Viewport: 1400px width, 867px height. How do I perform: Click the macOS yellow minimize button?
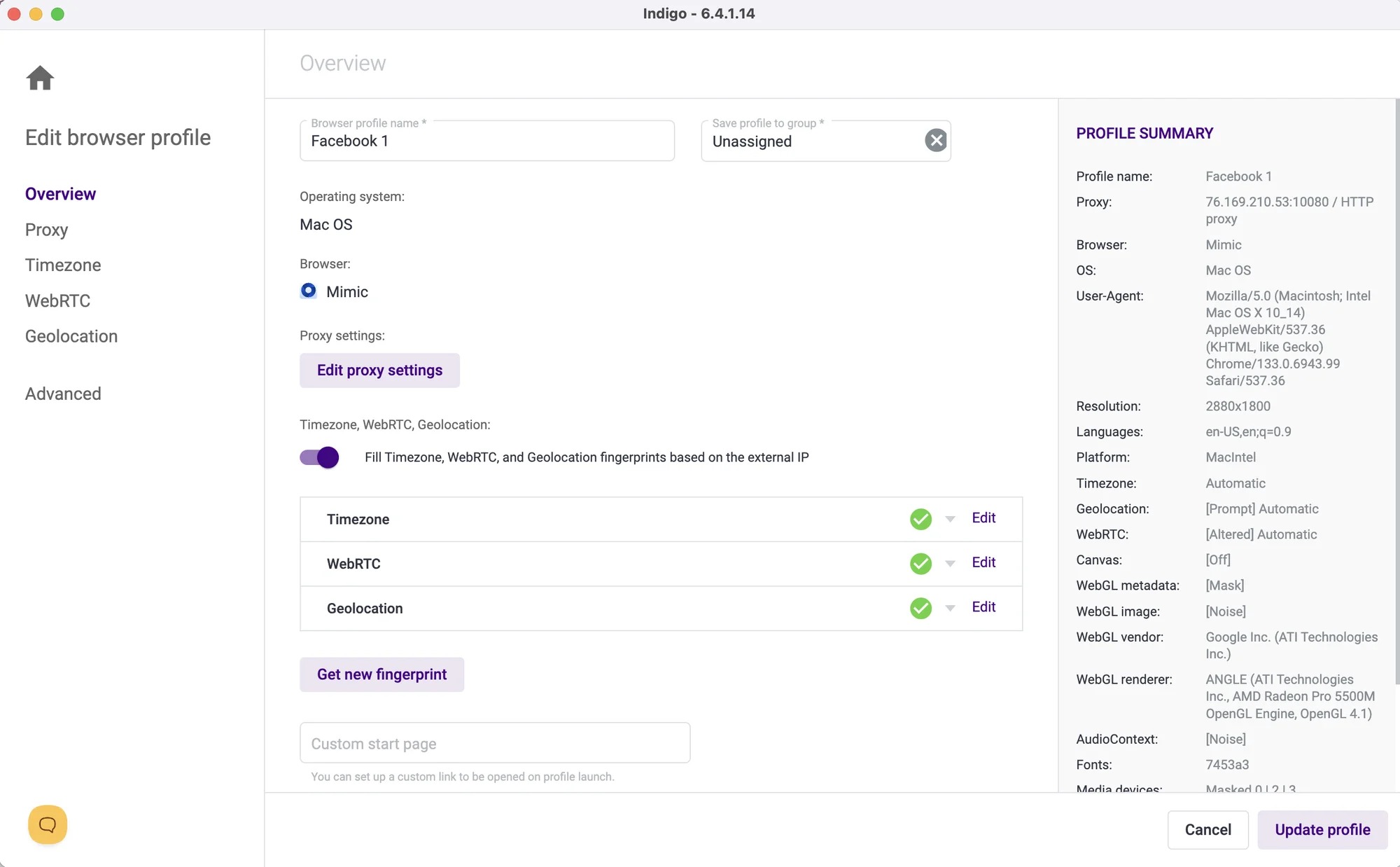[x=36, y=14]
